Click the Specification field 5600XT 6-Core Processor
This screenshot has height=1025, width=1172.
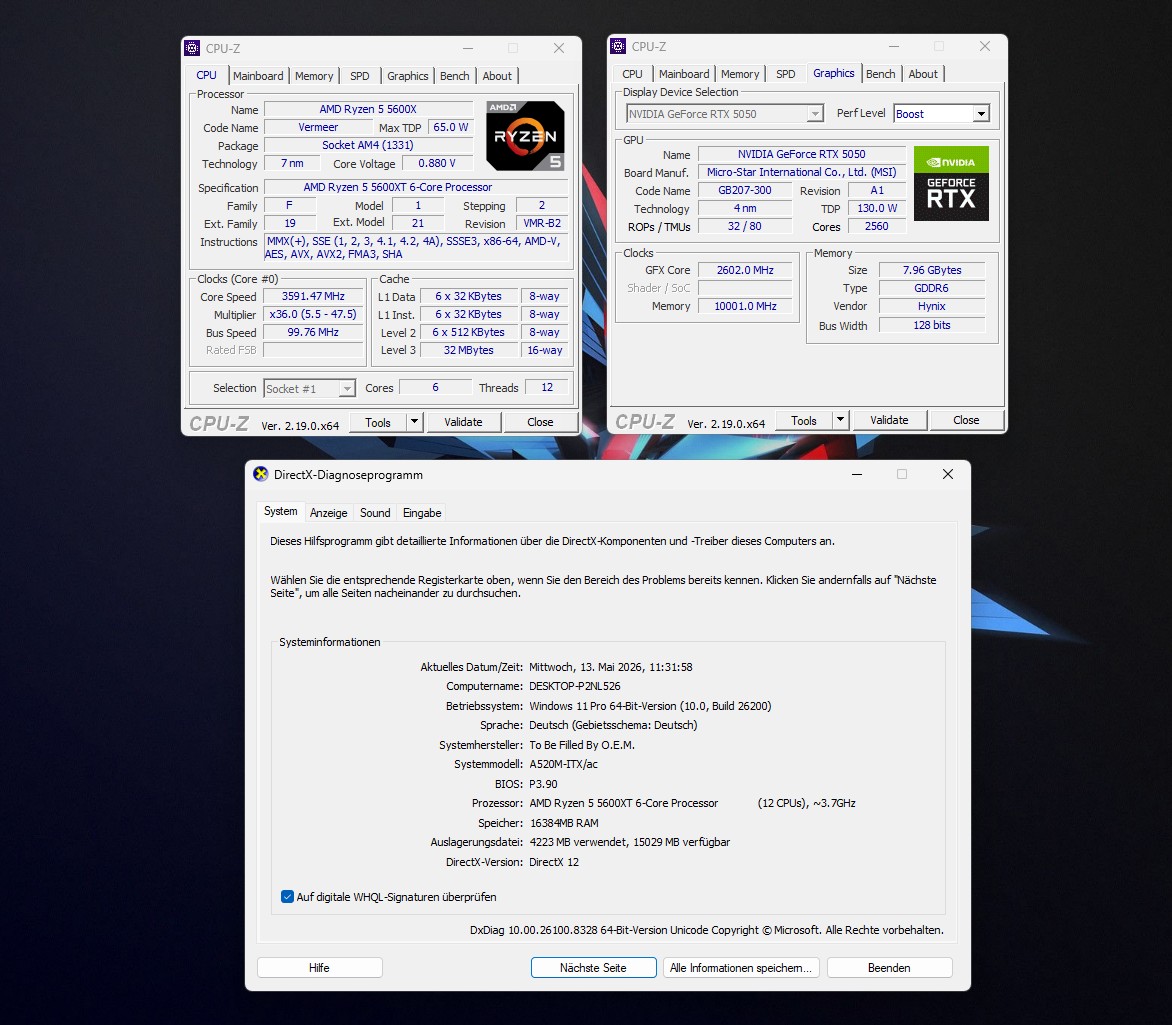(416, 187)
